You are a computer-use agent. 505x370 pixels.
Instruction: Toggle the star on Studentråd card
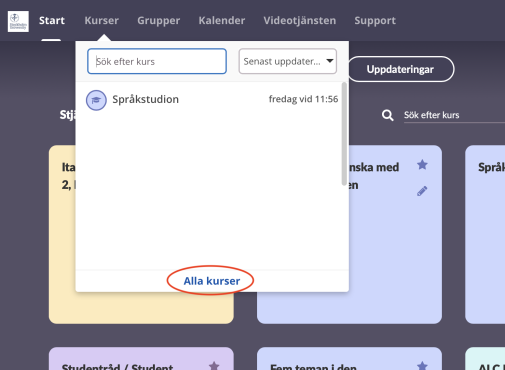click(214, 366)
